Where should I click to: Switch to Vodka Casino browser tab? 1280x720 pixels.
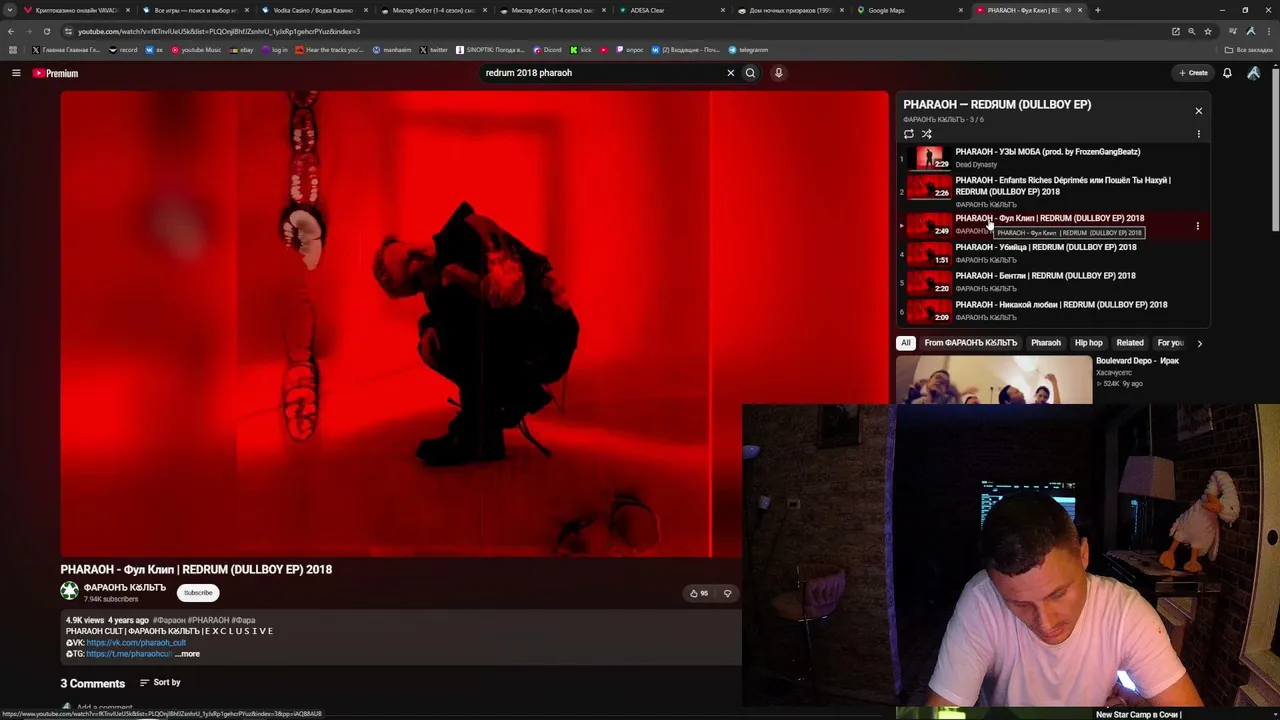tap(312, 10)
